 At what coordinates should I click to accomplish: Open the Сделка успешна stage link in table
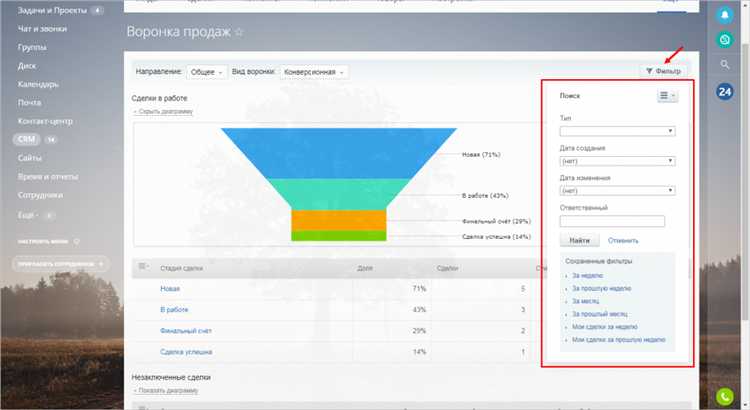tap(186, 352)
